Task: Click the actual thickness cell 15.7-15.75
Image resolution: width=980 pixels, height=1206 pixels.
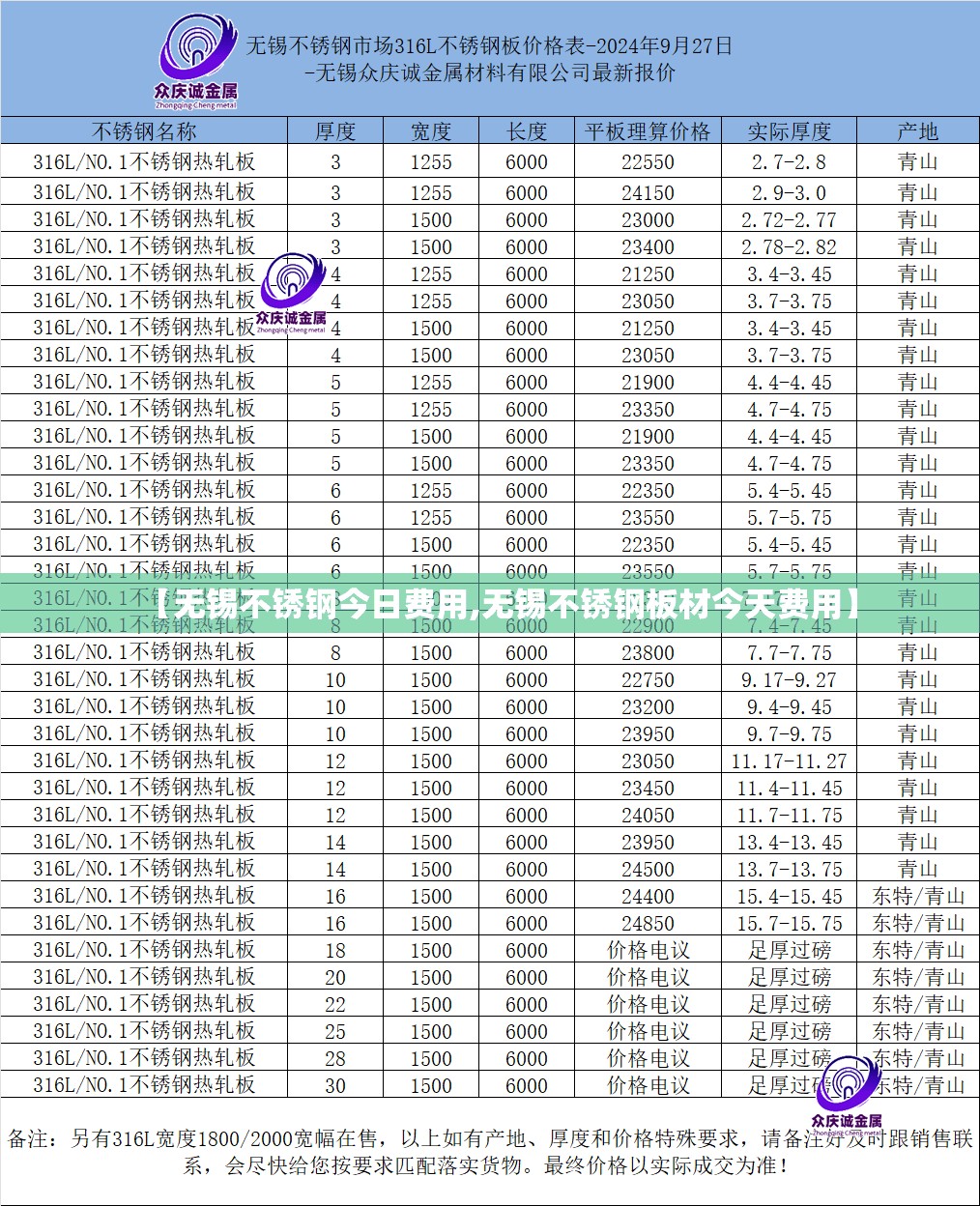Action: [789, 923]
